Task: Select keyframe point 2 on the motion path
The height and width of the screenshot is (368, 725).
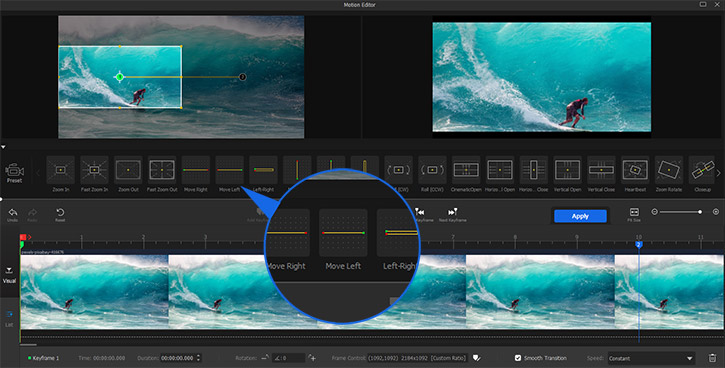Action: tap(242, 77)
